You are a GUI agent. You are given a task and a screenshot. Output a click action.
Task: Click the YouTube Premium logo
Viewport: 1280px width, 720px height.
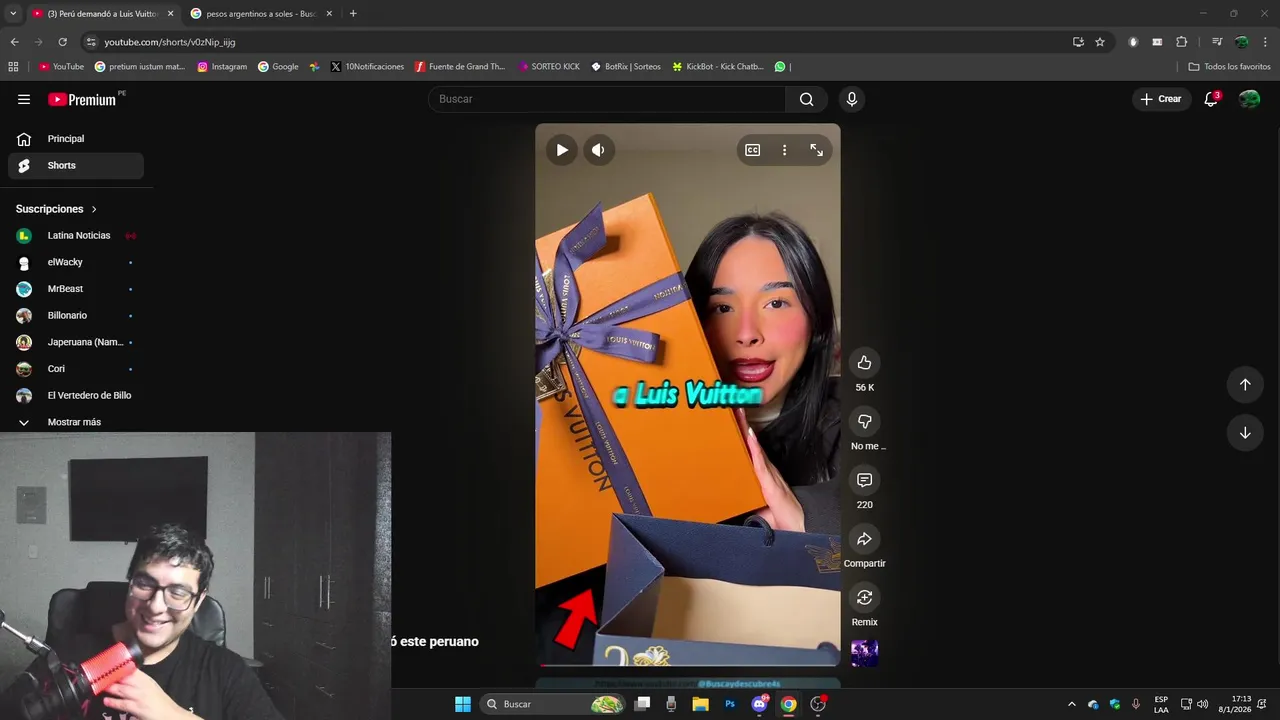[82, 99]
